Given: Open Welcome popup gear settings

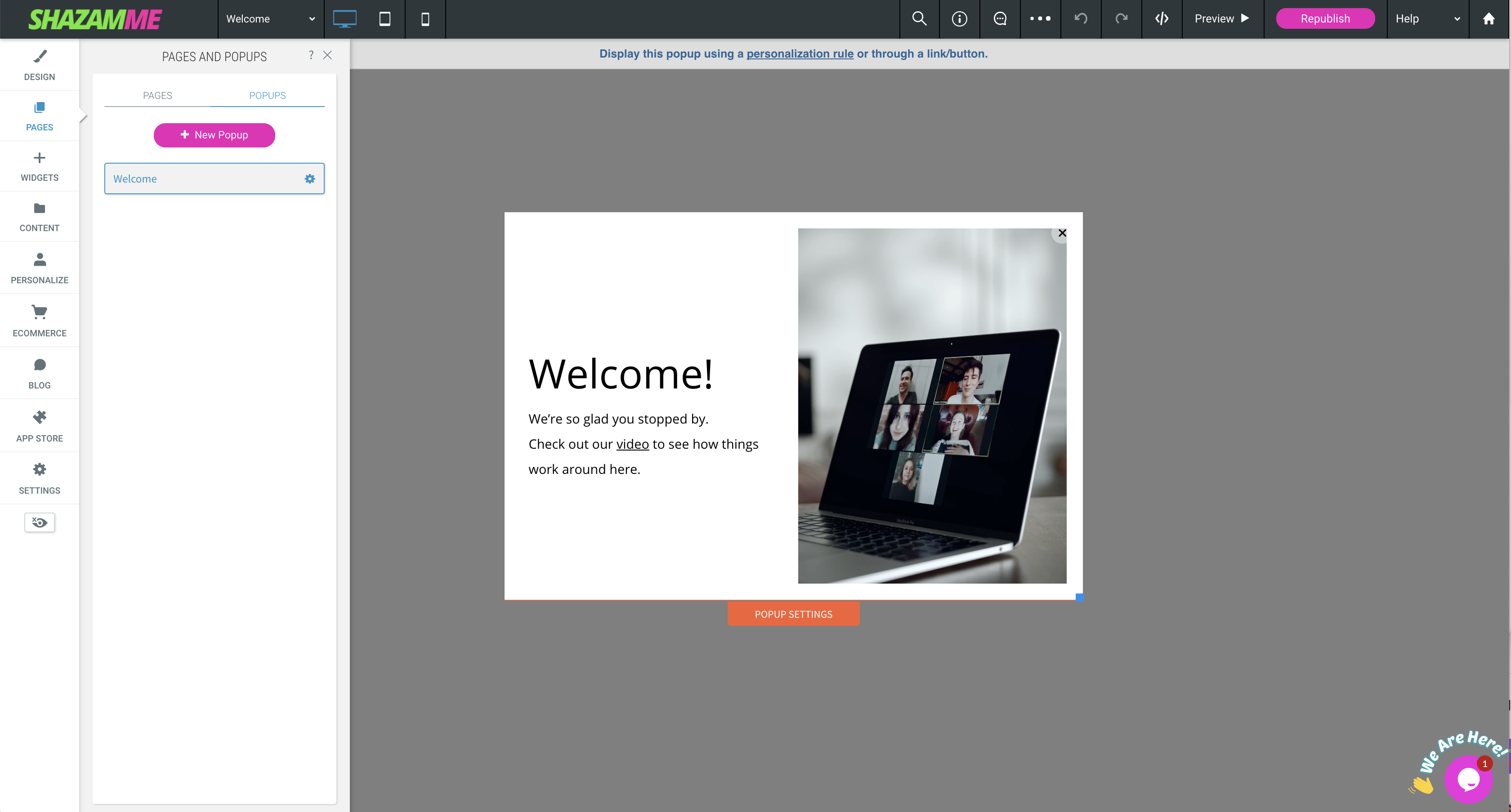Looking at the screenshot, I should point(310,179).
